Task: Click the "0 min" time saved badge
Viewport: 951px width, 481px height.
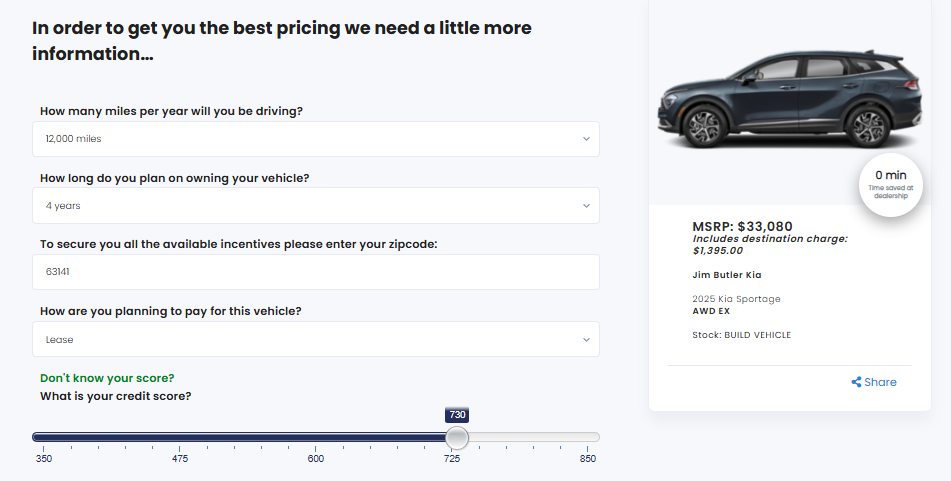Action: [890, 183]
